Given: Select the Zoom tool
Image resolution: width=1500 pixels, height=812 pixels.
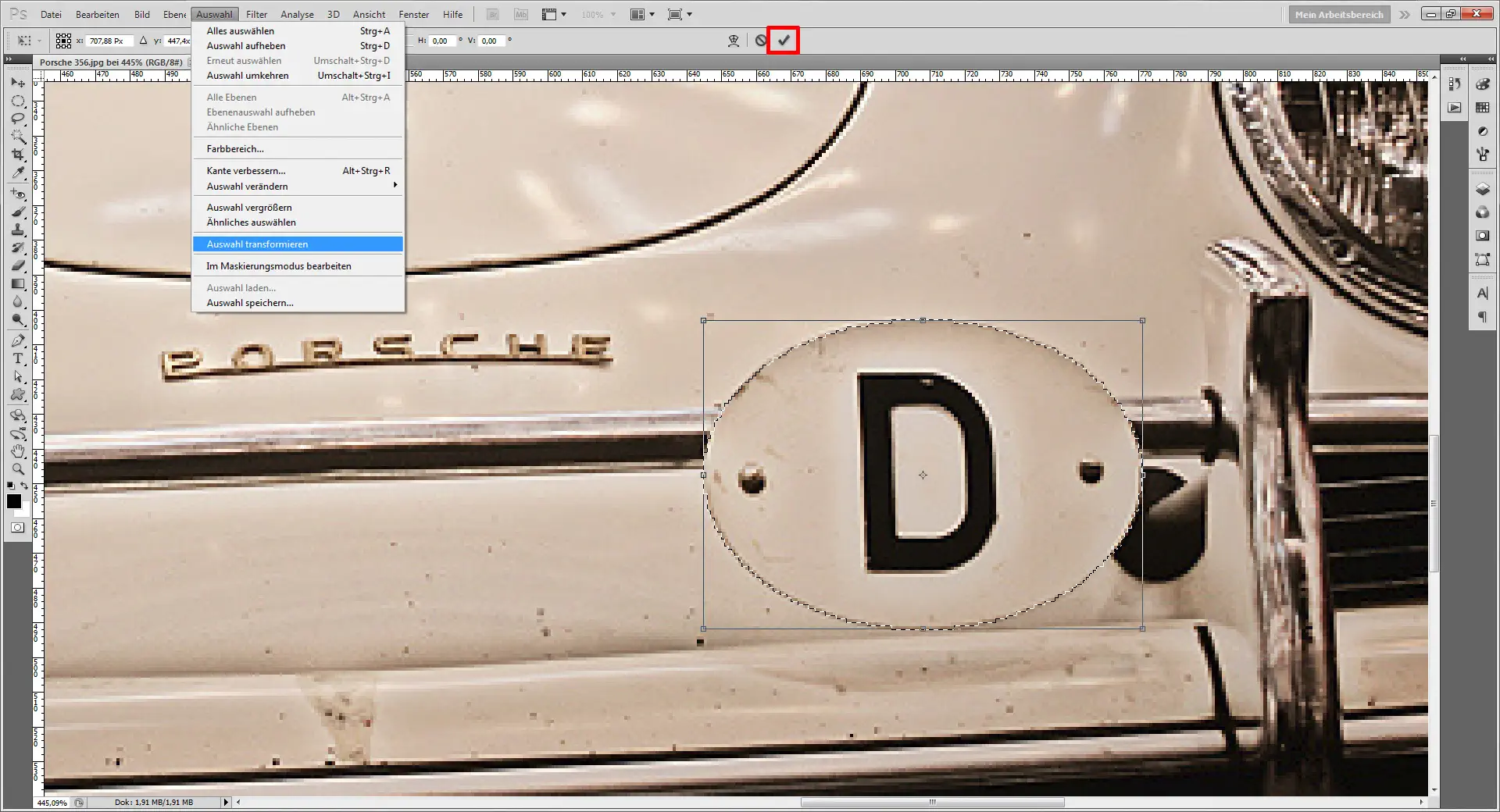Looking at the screenshot, I should click(17, 468).
